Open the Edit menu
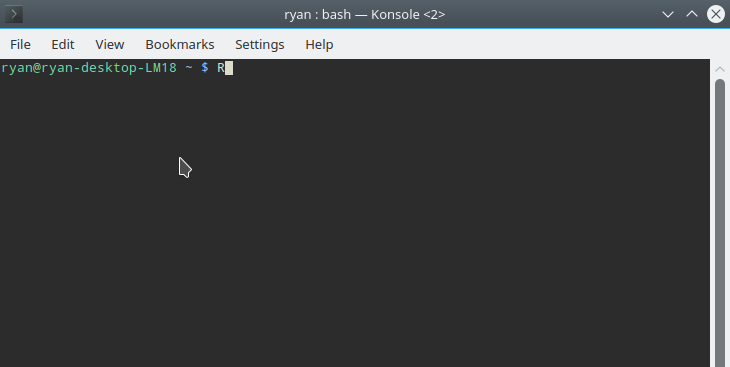The height and width of the screenshot is (367, 730). click(63, 44)
